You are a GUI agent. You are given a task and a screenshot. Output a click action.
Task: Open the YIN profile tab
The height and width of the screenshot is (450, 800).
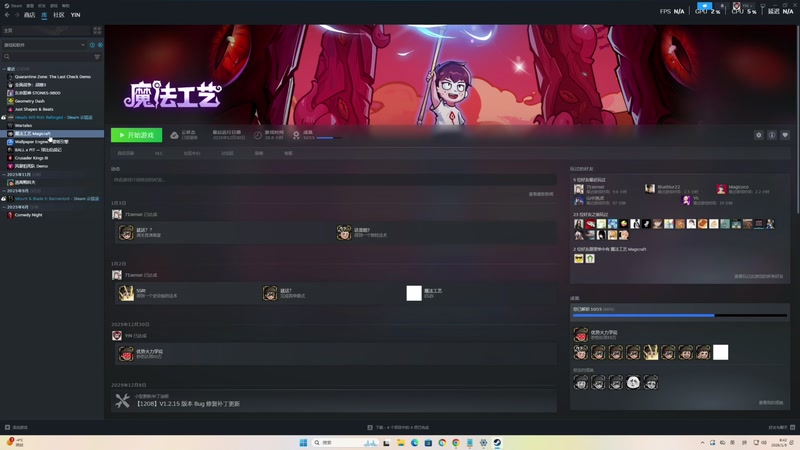76,15
